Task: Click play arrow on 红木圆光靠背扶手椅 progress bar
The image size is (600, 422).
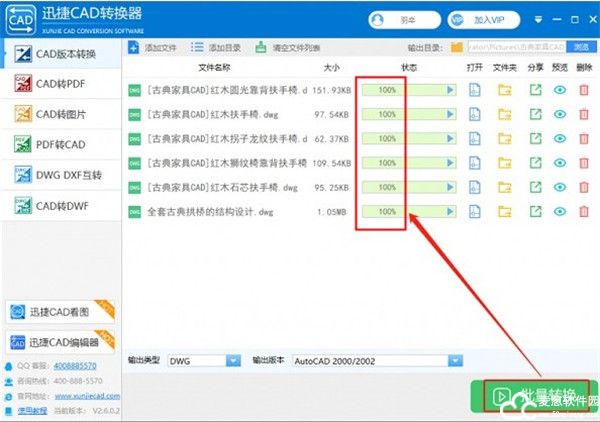Action: pos(450,90)
